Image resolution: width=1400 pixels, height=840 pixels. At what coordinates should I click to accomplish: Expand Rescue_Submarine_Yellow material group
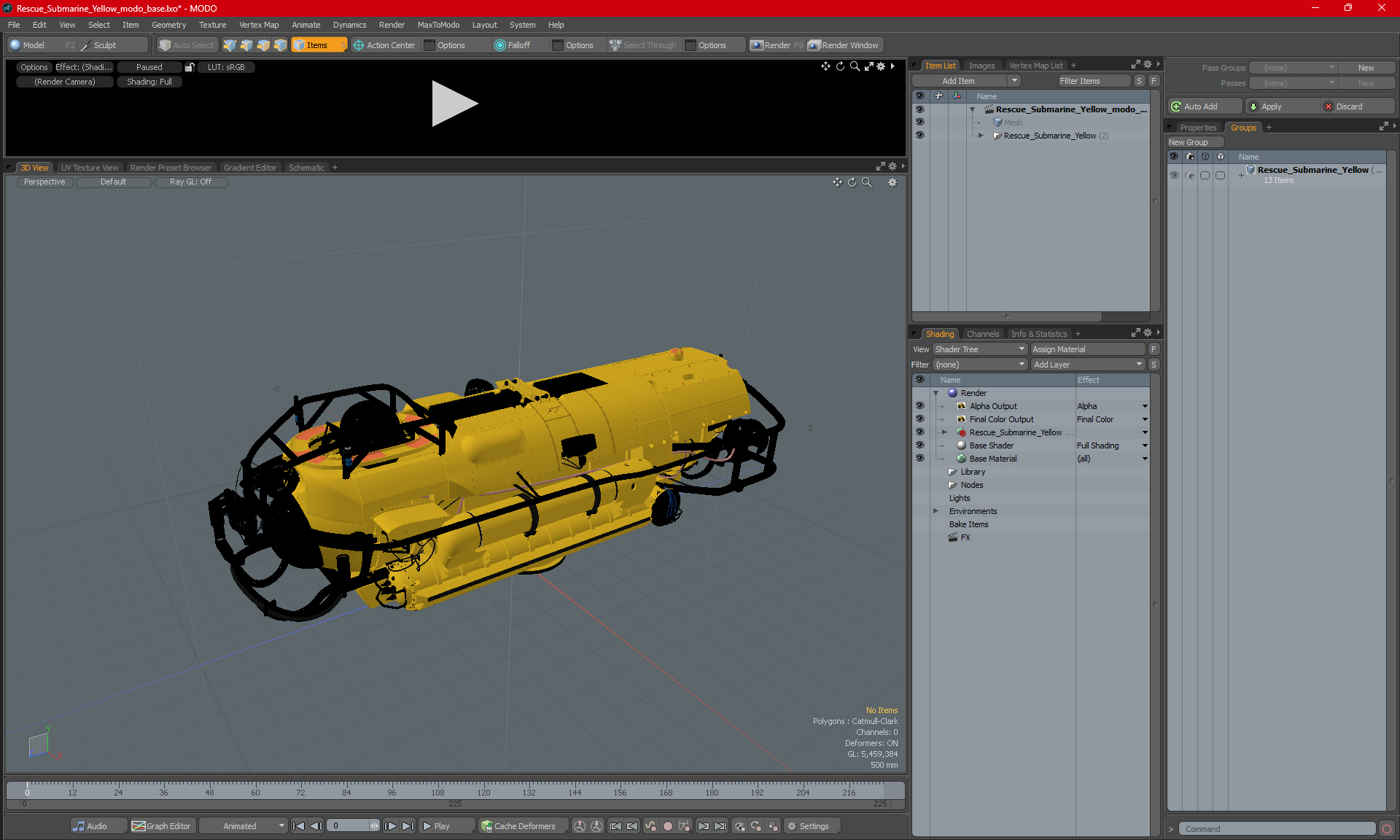pos(944,432)
